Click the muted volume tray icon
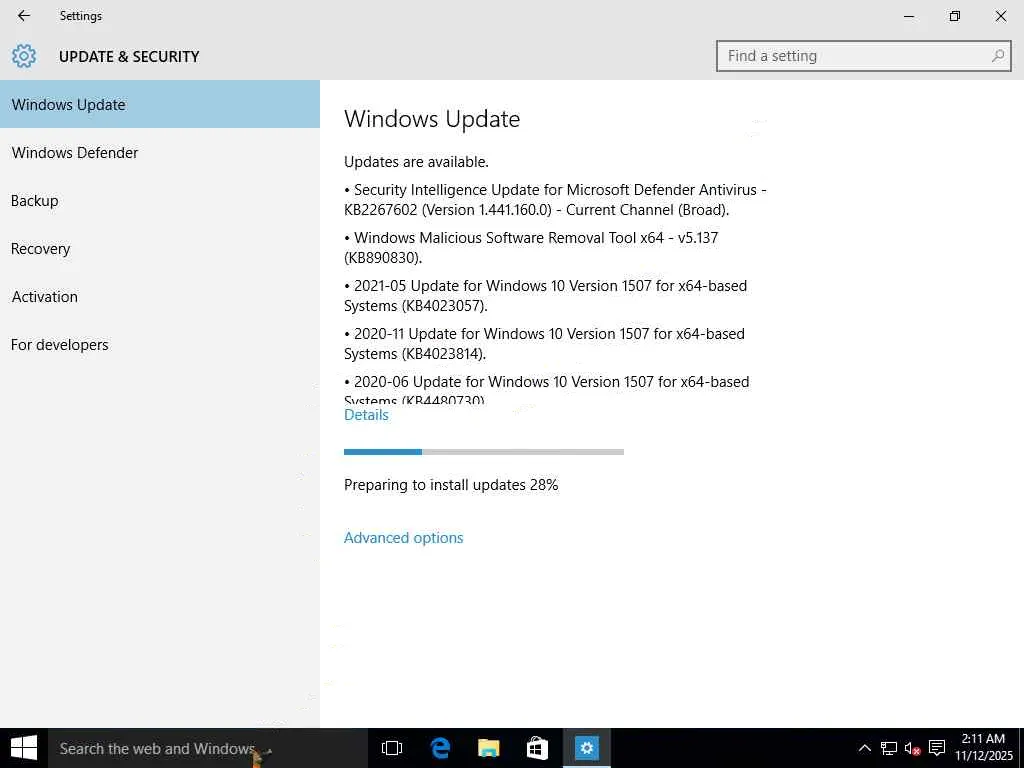Image resolution: width=1024 pixels, height=768 pixels. click(912, 748)
